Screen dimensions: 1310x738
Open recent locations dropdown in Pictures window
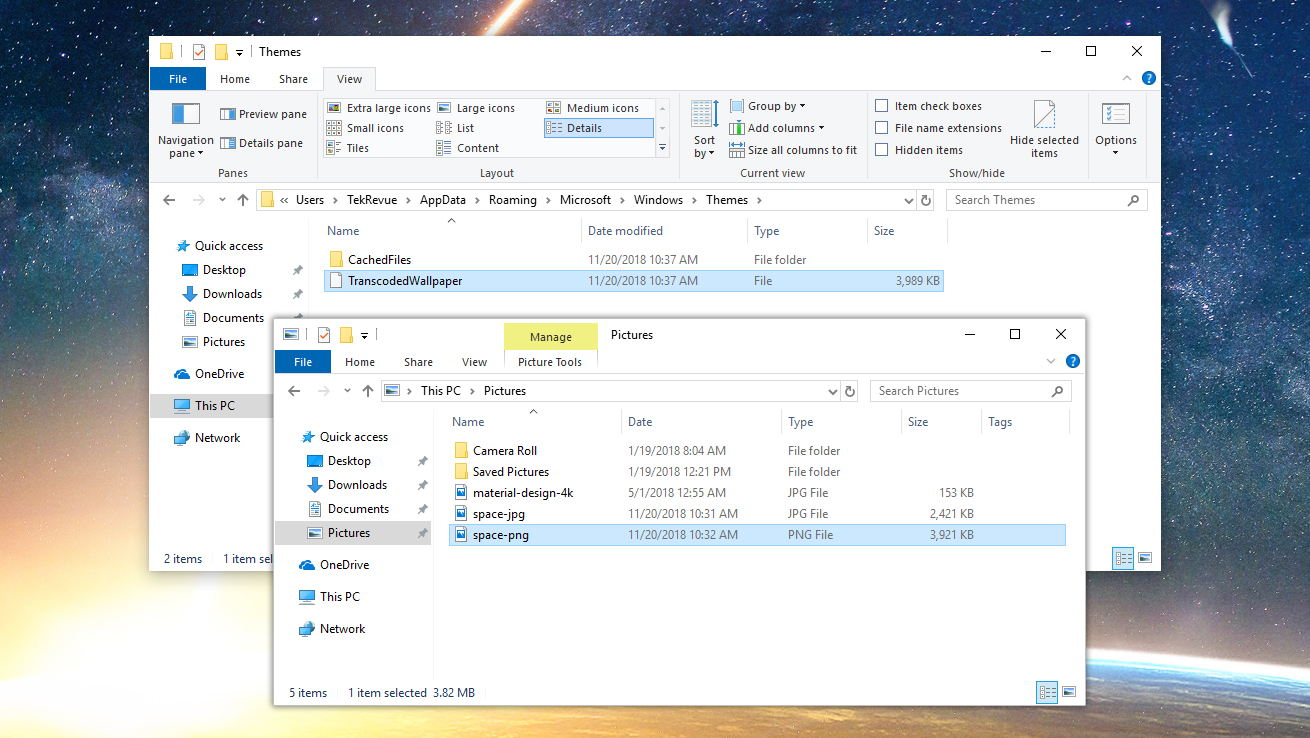coord(347,391)
